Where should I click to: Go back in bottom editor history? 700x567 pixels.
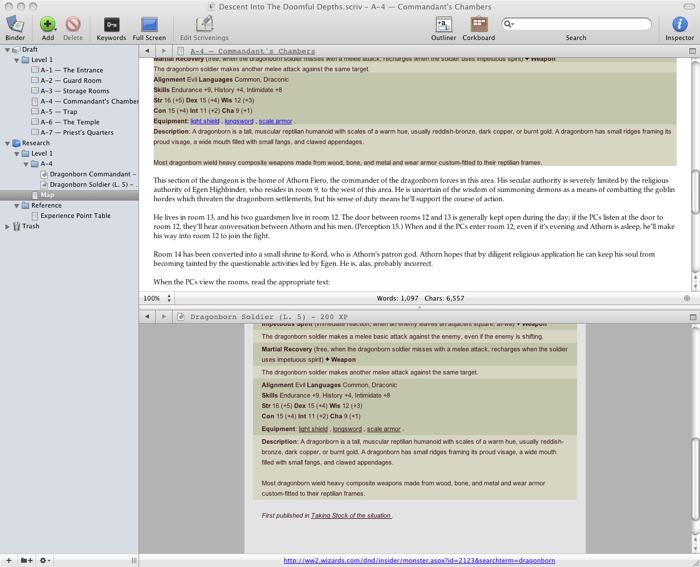tap(147, 317)
